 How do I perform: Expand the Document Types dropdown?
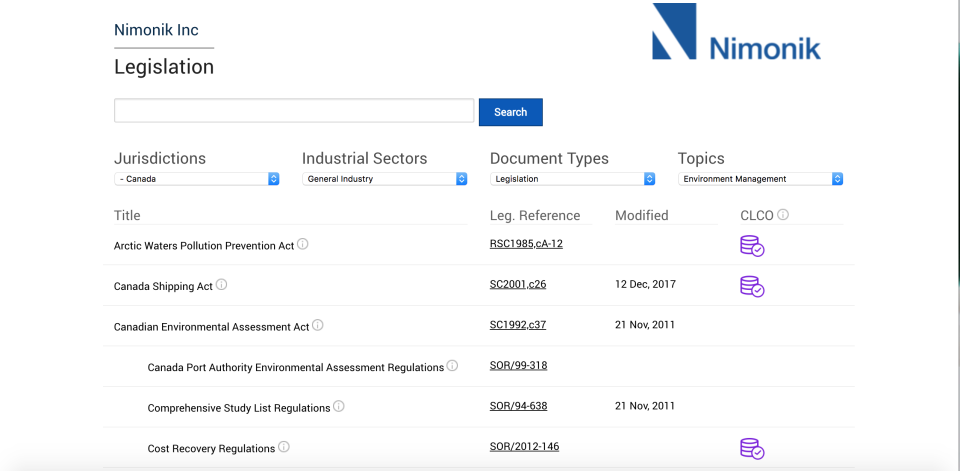click(x=572, y=179)
